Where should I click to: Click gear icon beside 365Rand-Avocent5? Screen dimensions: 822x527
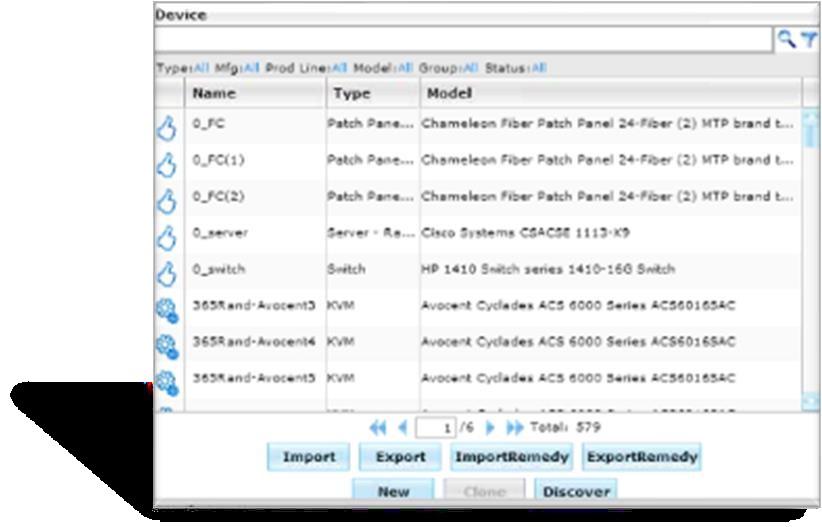click(168, 383)
